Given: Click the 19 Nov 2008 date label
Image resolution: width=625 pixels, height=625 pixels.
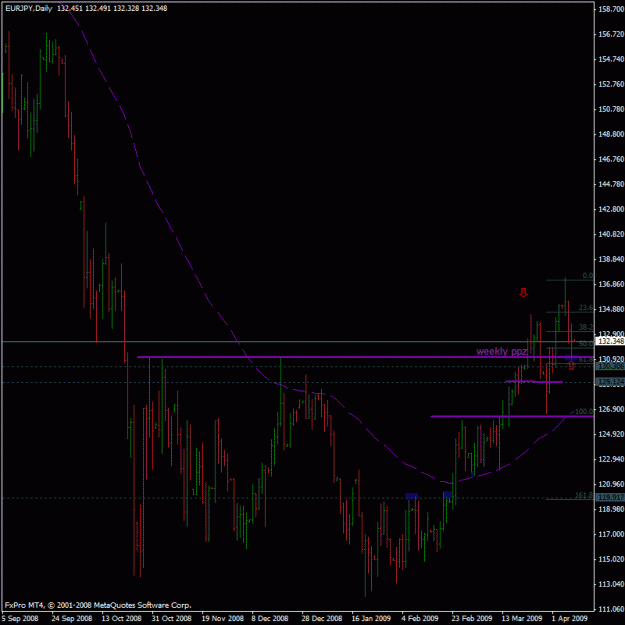Looking at the screenshot, I should click(x=222, y=619).
